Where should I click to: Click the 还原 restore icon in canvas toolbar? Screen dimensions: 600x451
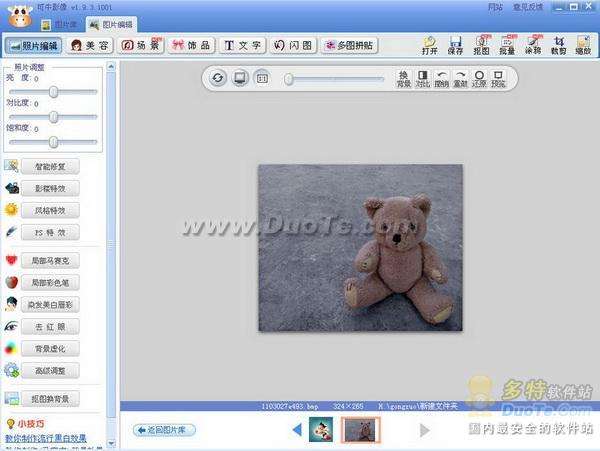pyautogui.click(x=479, y=78)
